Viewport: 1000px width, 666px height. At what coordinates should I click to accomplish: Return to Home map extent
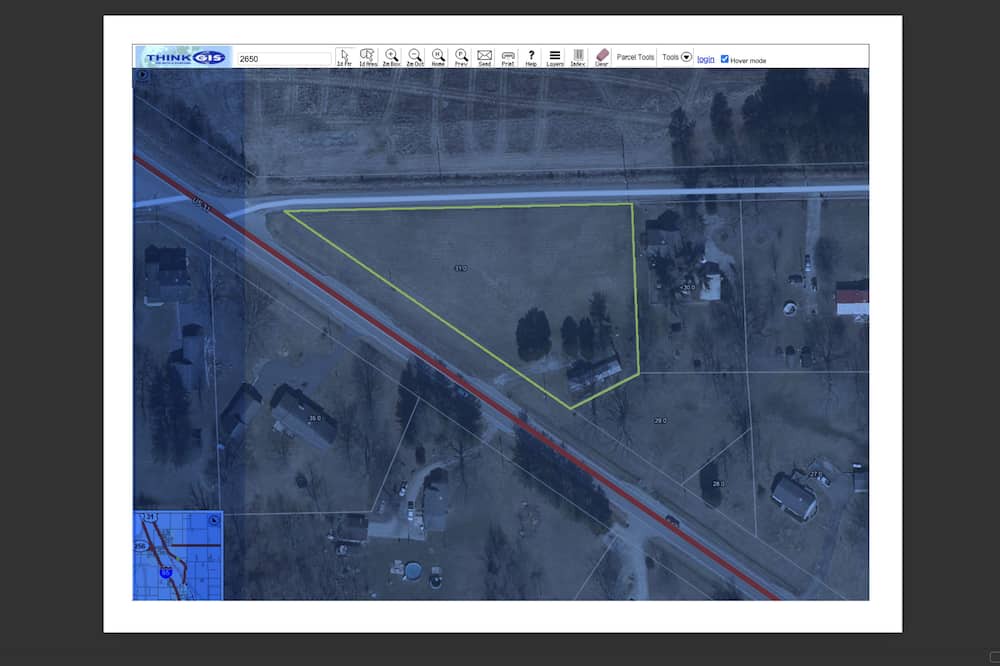(x=438, y=56)
